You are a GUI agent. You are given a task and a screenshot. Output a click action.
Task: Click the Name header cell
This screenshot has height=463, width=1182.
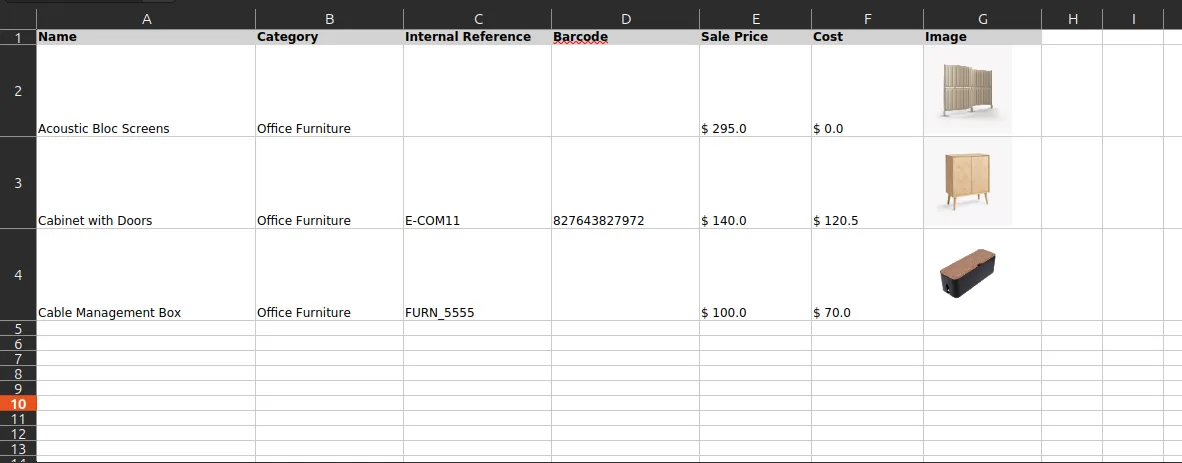tap(146, 37)
